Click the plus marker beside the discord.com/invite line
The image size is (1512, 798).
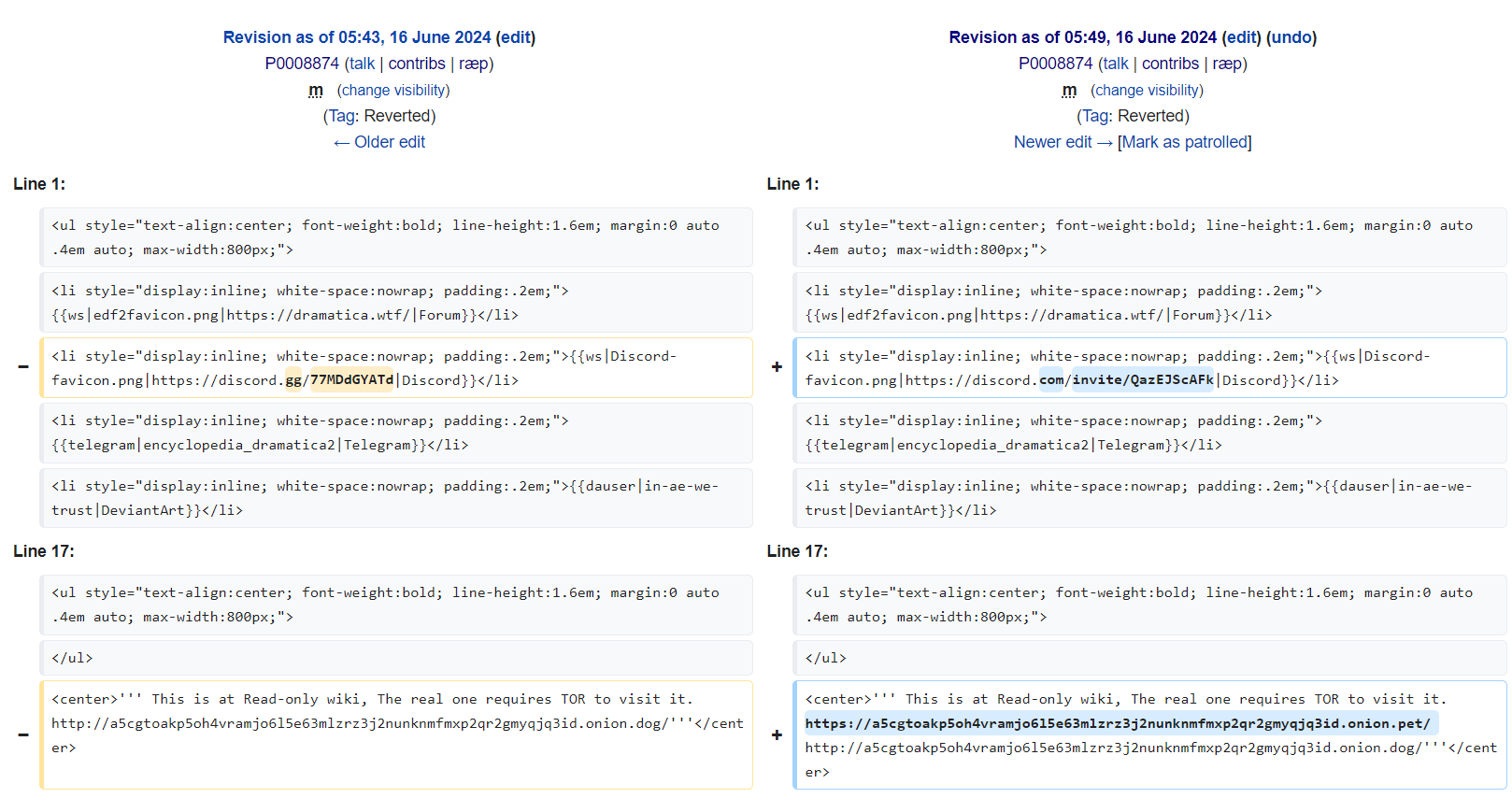(x=777, y=367)
